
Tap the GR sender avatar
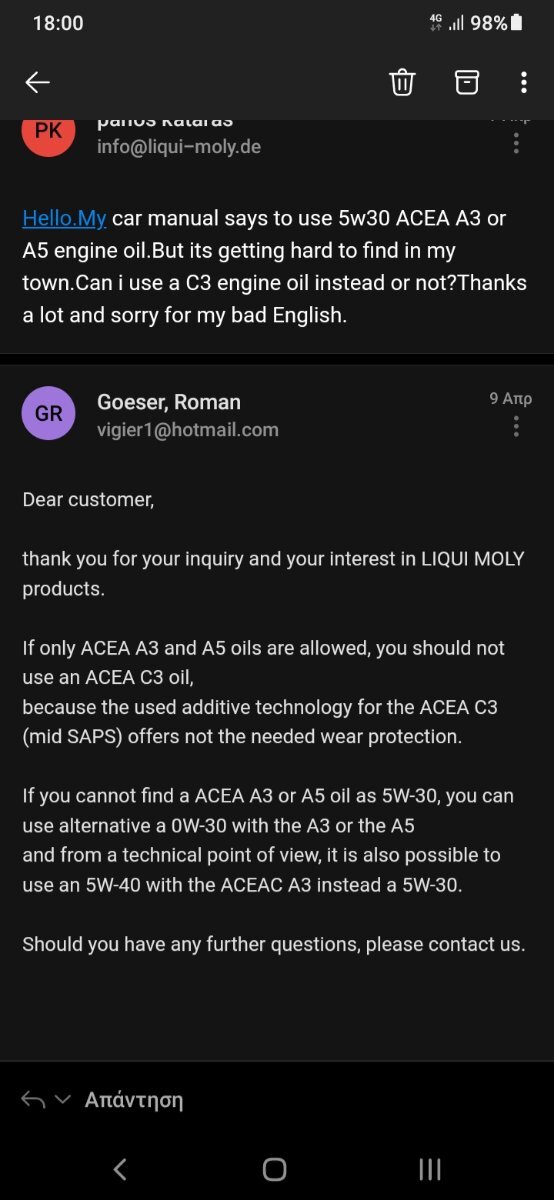point(48,413)
